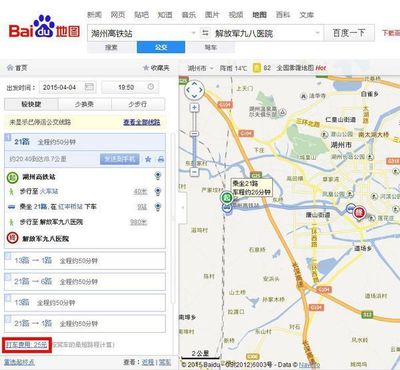Show 湖州高铁站 on map via pin icon
This screenshot has width=400, height=370.
(158, 176)
